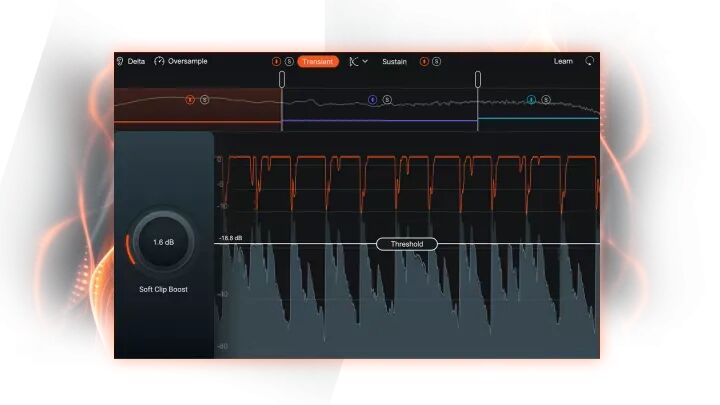This screenshot has width=720, height=405.
Task: Switch to the Sustain tab
Action: [394, 61]
